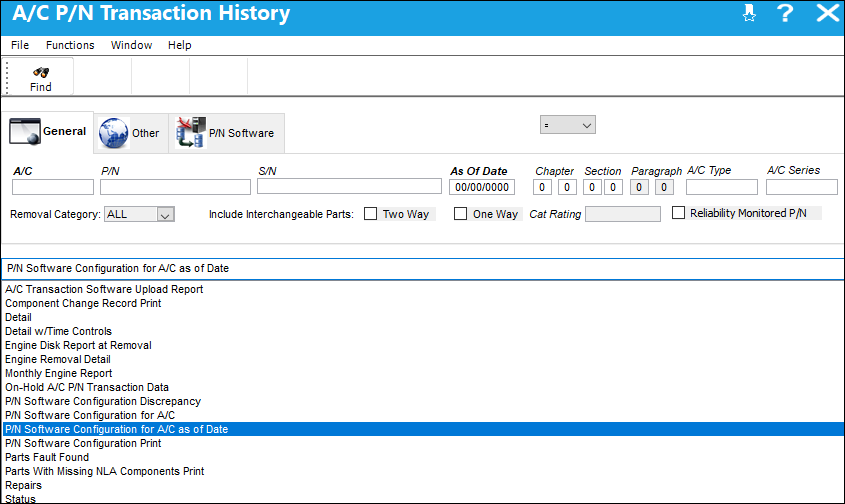Click the Other tab globe icon
This screenshot has height=504, width=845.
click(114, 133)
